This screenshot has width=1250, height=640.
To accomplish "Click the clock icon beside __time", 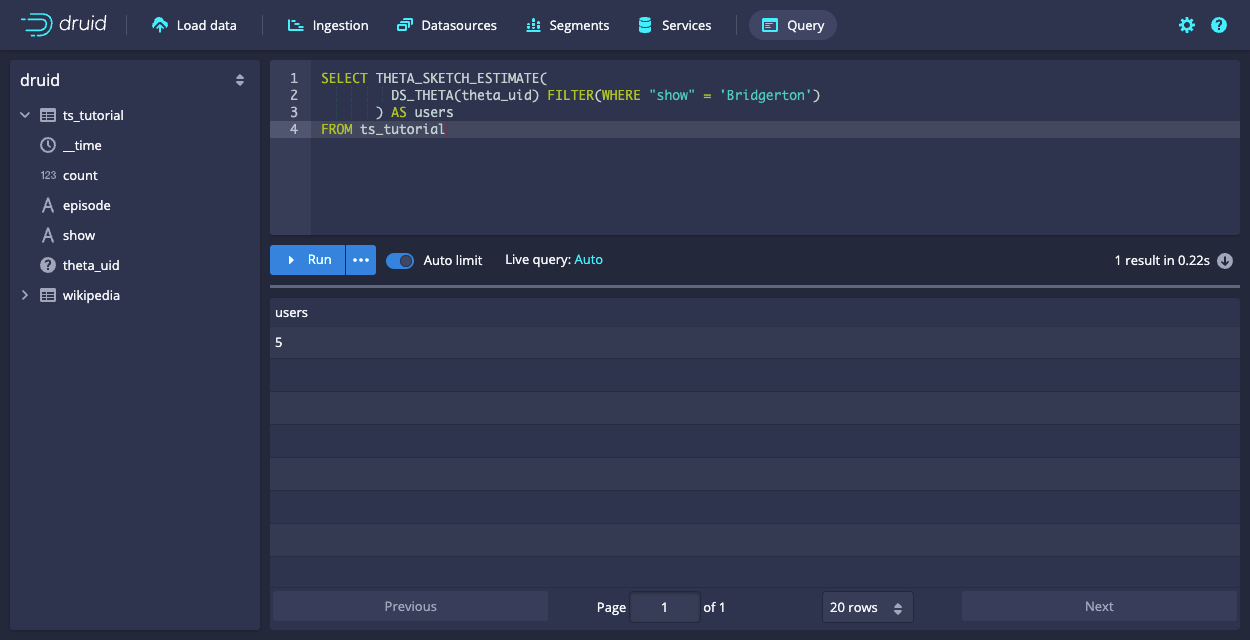I will [x=47, y=145].
